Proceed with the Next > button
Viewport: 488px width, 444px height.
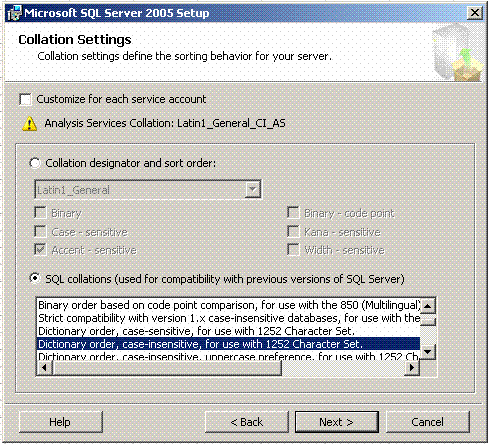pyautogui.click(x=337, y=422)
